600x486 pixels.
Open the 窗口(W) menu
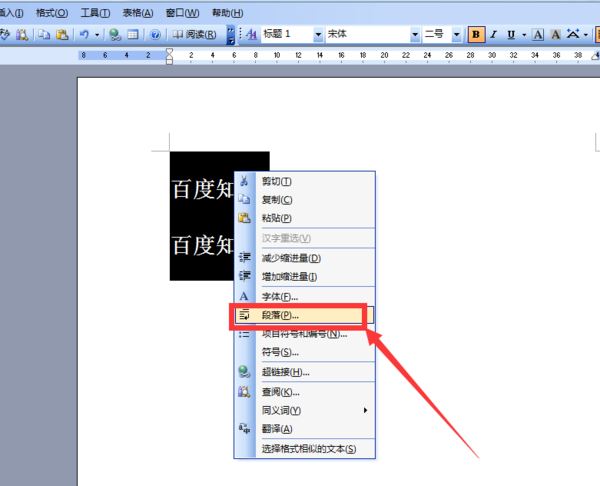(182, 13)
